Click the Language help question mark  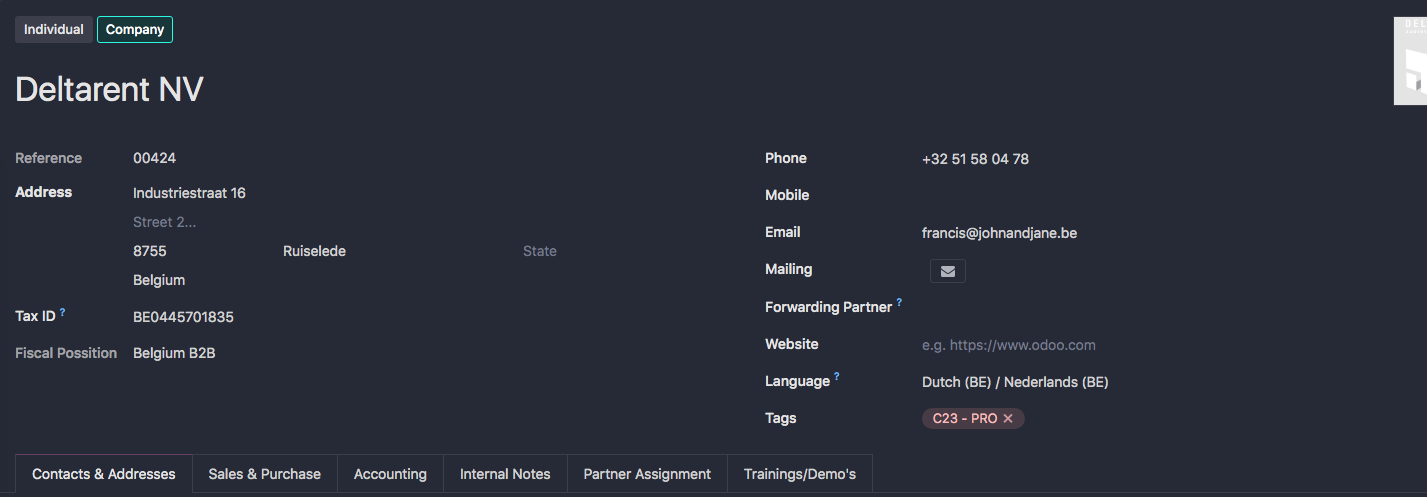[837, 377]
